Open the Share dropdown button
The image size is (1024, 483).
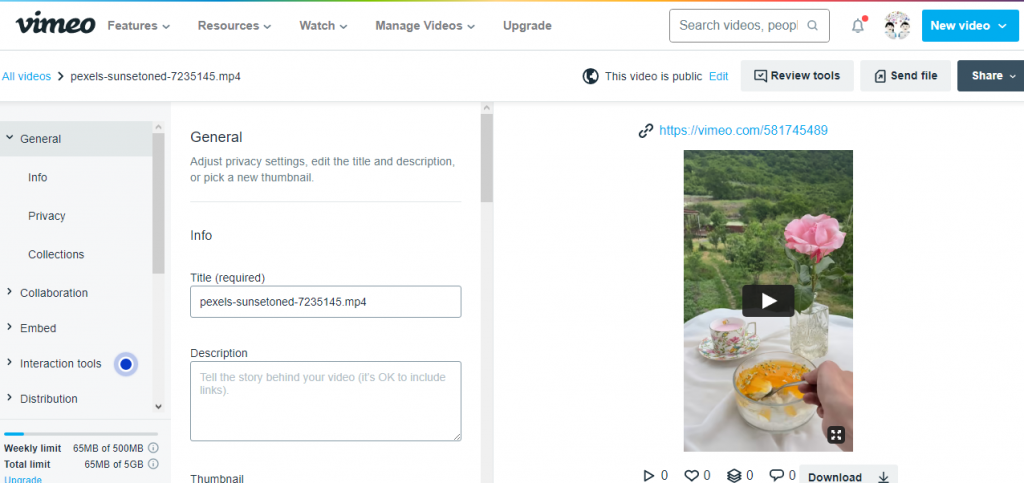pos(991,76)
